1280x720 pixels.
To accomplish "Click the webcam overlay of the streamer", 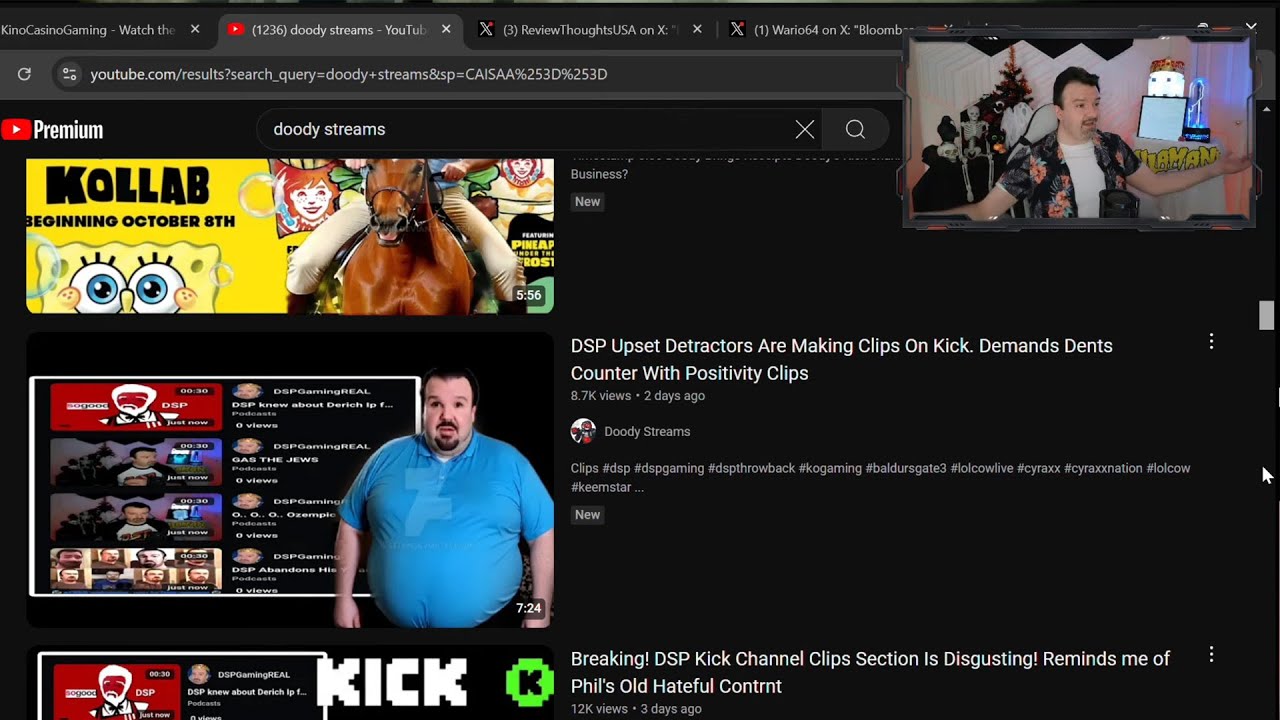I will pos(1078,130).
